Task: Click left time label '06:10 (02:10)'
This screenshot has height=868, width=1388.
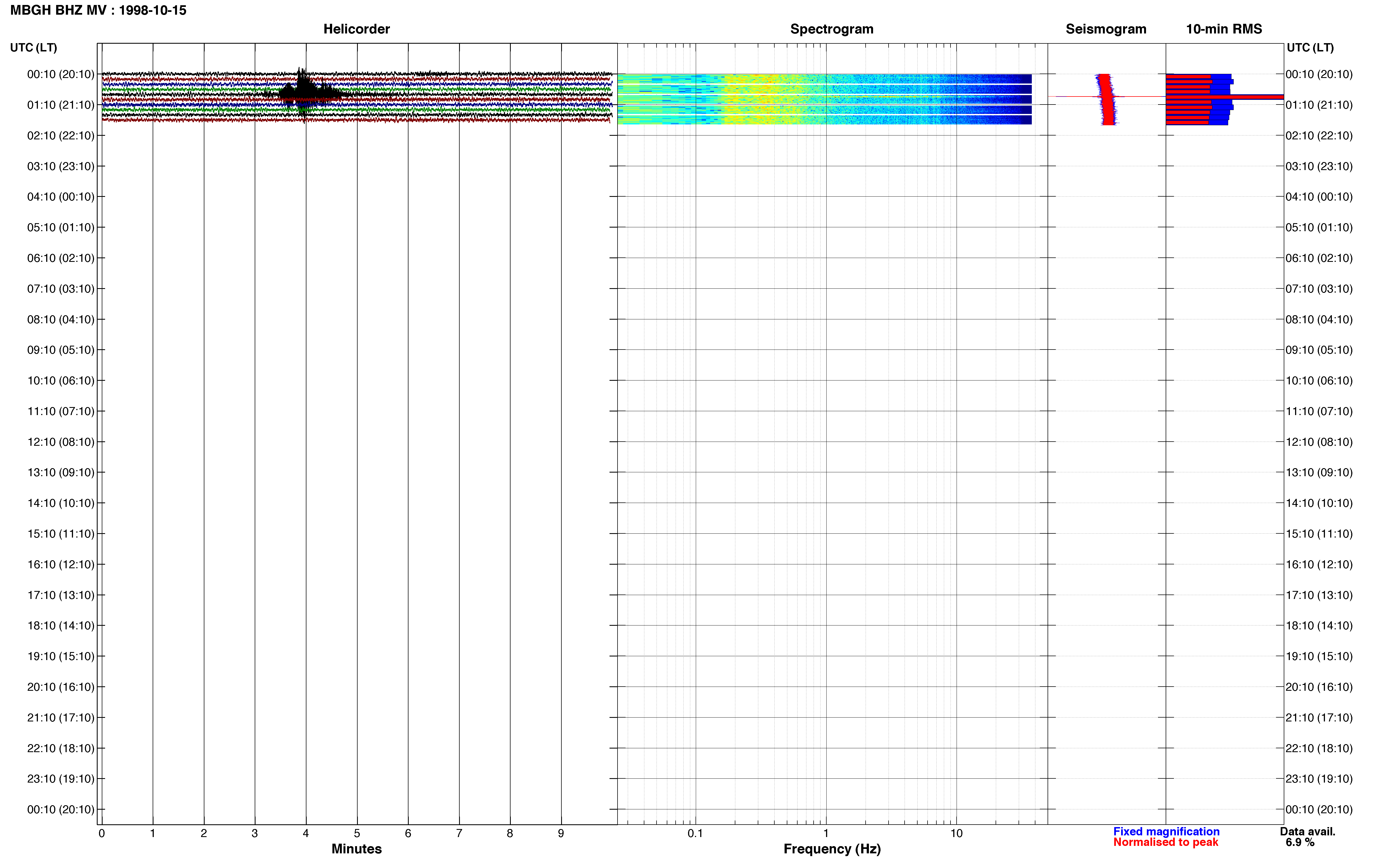Action: [61, 258]
